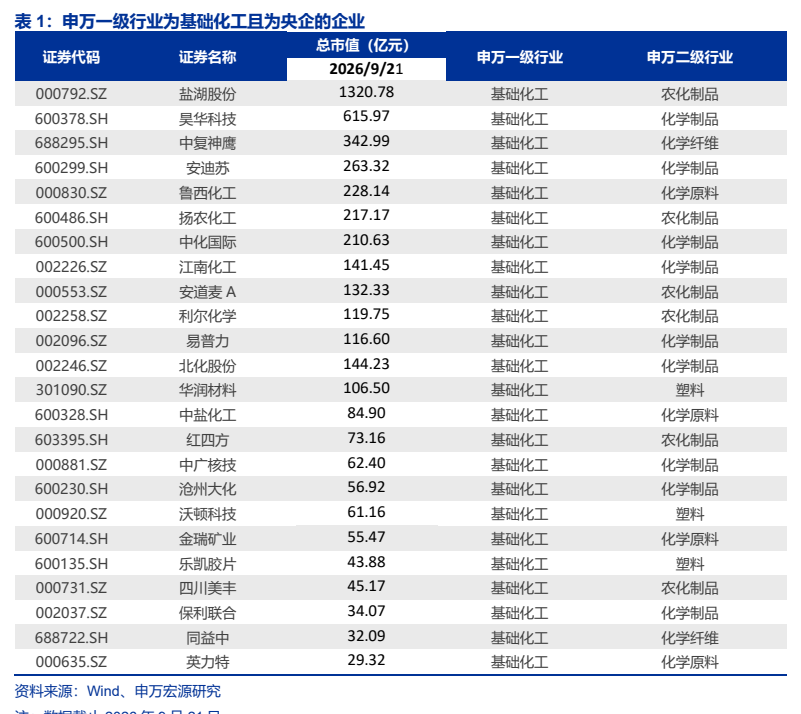Click market value 62.40
Image resolution: width=801 pixels, height=714 pixels.
[x=366, y=463]
